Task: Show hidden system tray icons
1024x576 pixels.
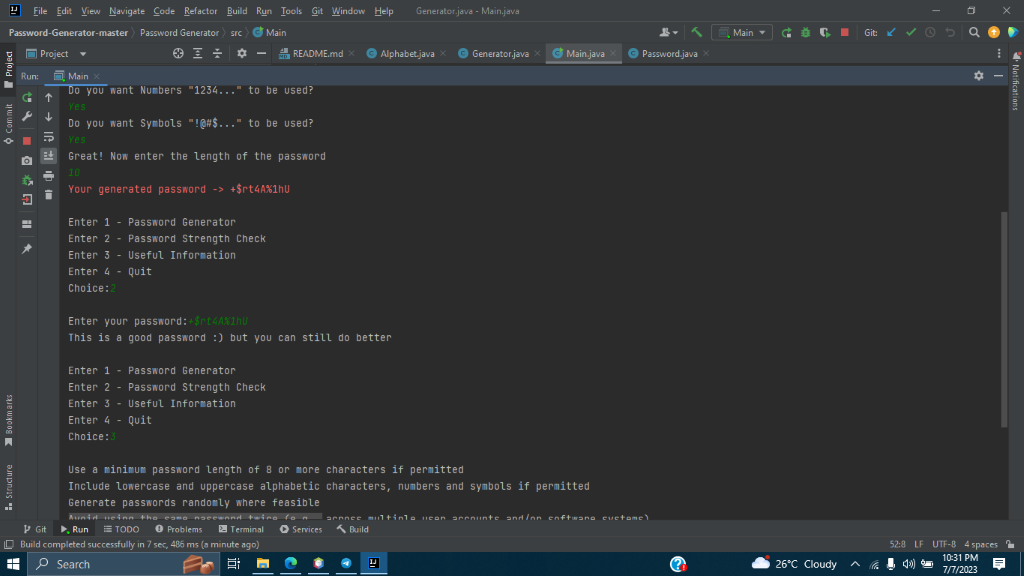Action: [x=854, y=564]
